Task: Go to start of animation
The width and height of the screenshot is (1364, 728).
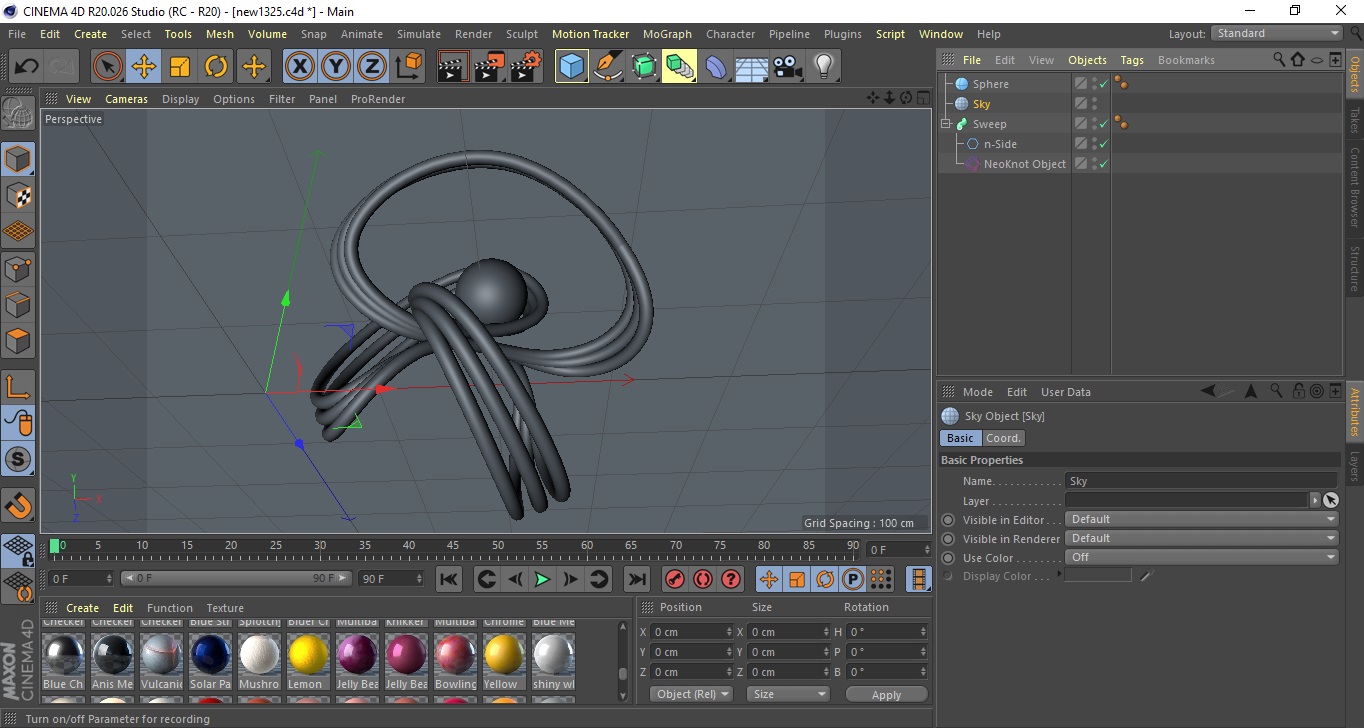Action: click(449, 579)
